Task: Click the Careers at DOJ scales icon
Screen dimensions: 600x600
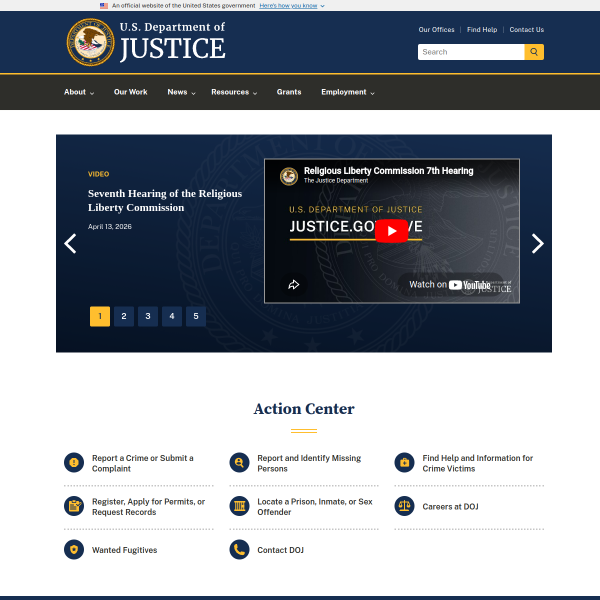Action: tap(404, 506)
